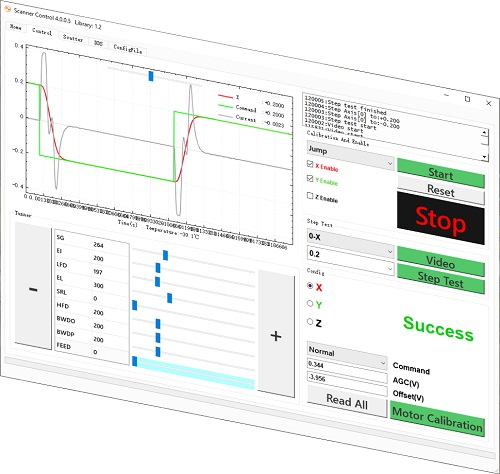The width and height of the screenshot is (500, 474).
Task: Open the Jump mode dropdown
Action: click(x=350, y=156)
